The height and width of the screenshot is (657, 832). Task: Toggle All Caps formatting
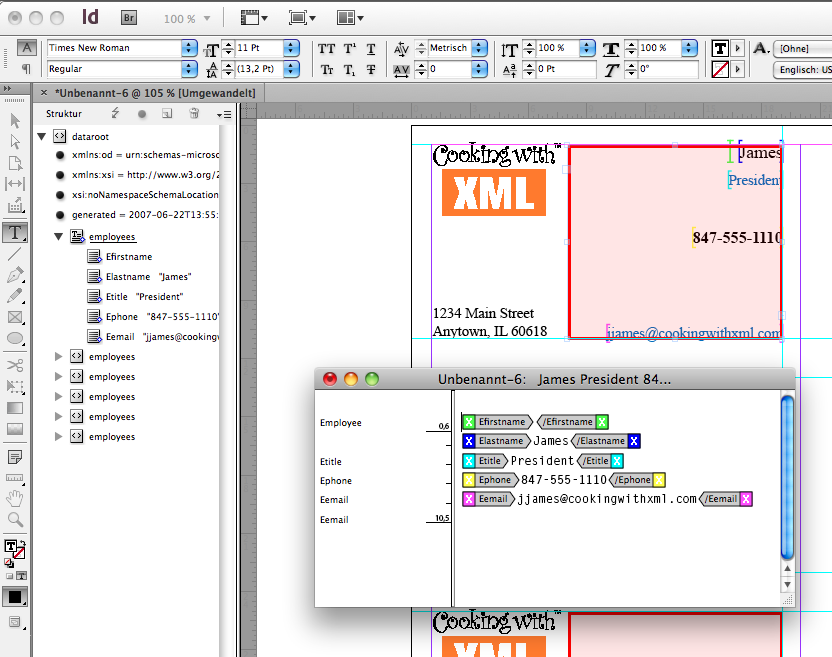tap(326, 49)
